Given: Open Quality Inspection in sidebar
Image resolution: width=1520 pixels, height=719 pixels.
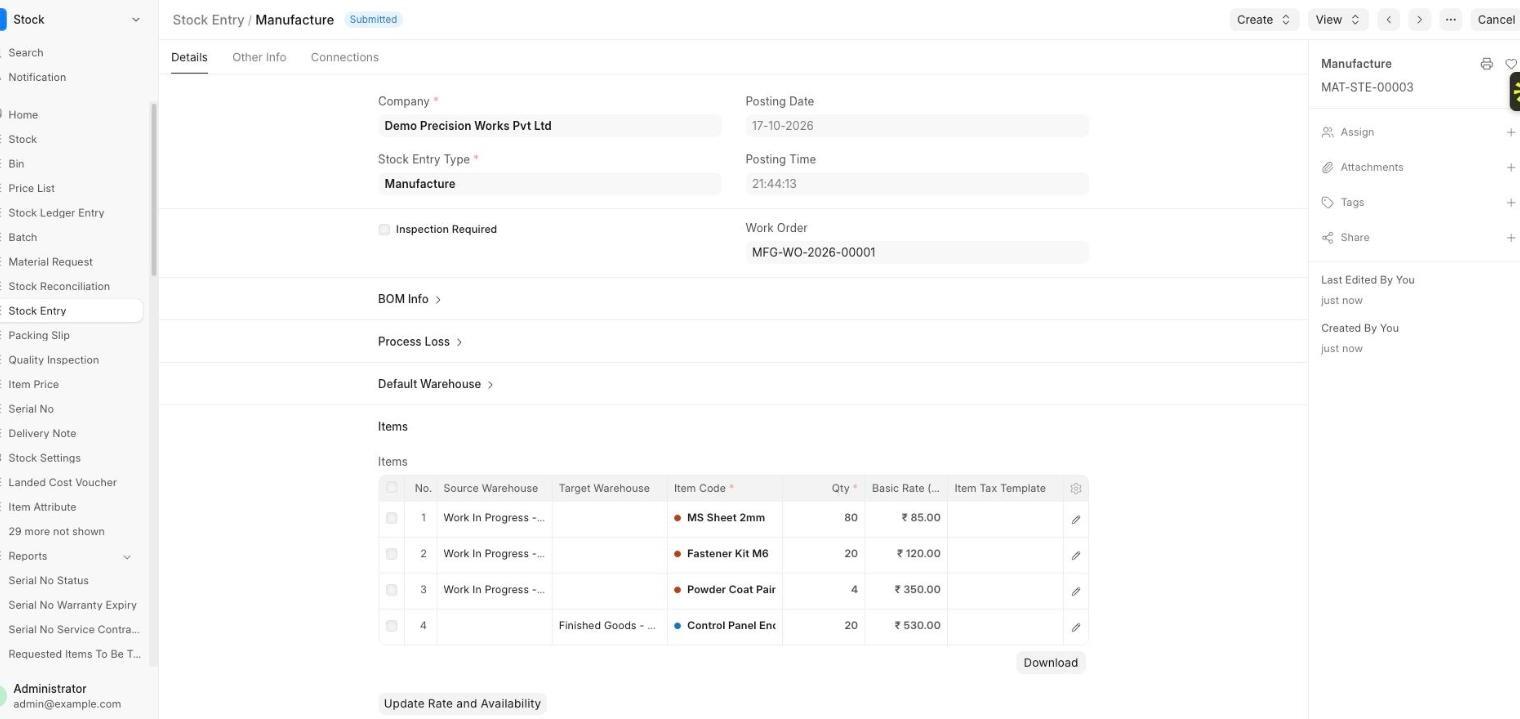Looking at the screenshot, I should click(x=54, y=360).
